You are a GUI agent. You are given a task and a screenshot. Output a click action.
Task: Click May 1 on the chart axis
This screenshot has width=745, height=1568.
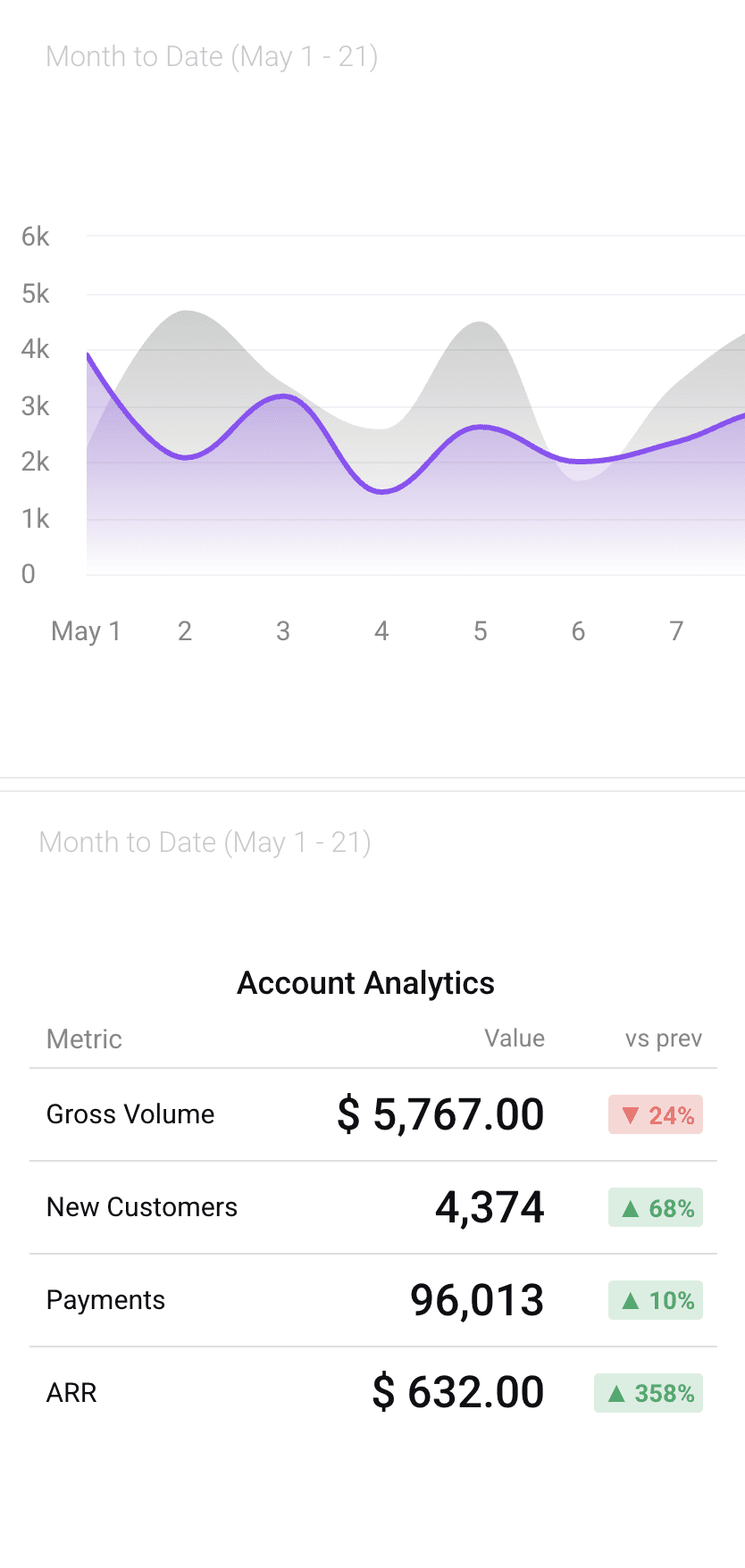(x=86, y=631)
